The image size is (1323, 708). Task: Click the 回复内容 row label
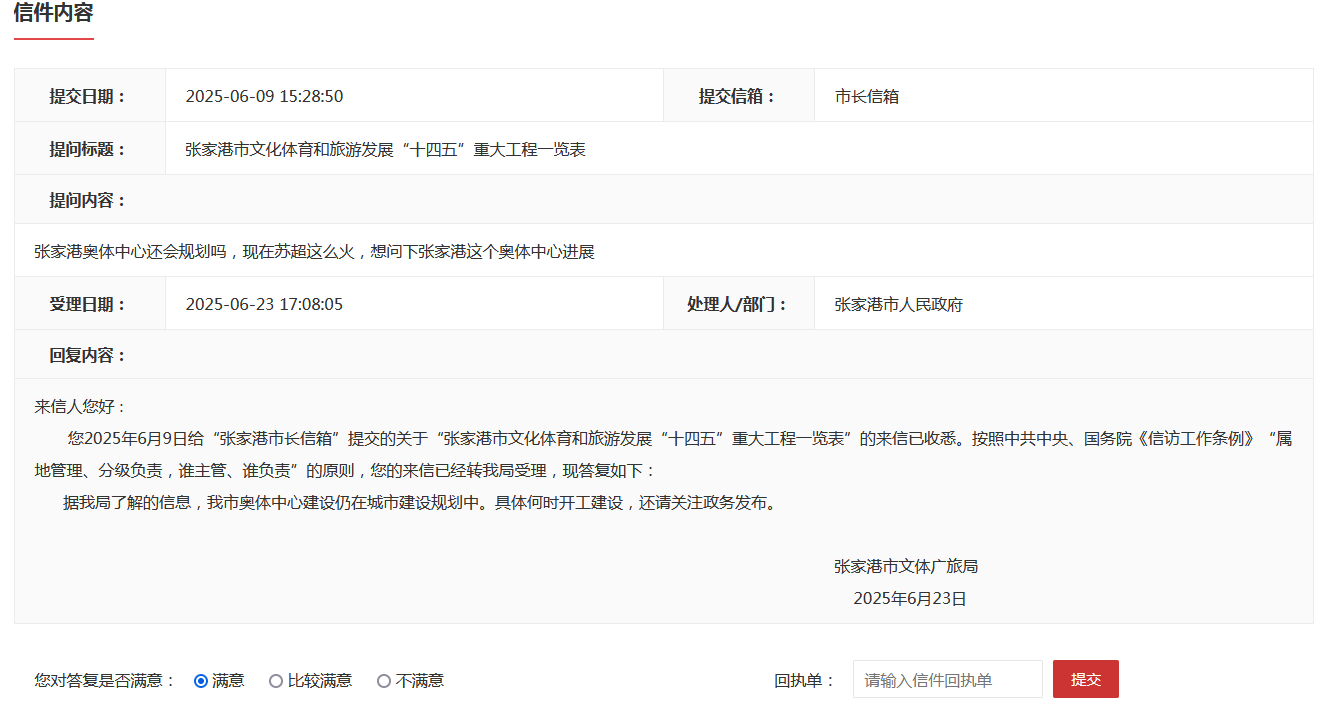(88, 355)
